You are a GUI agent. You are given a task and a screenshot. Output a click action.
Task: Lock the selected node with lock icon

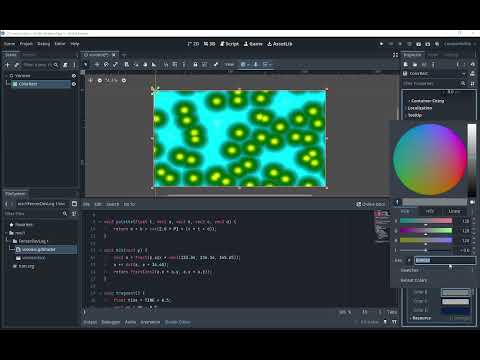tap(195, 64)
